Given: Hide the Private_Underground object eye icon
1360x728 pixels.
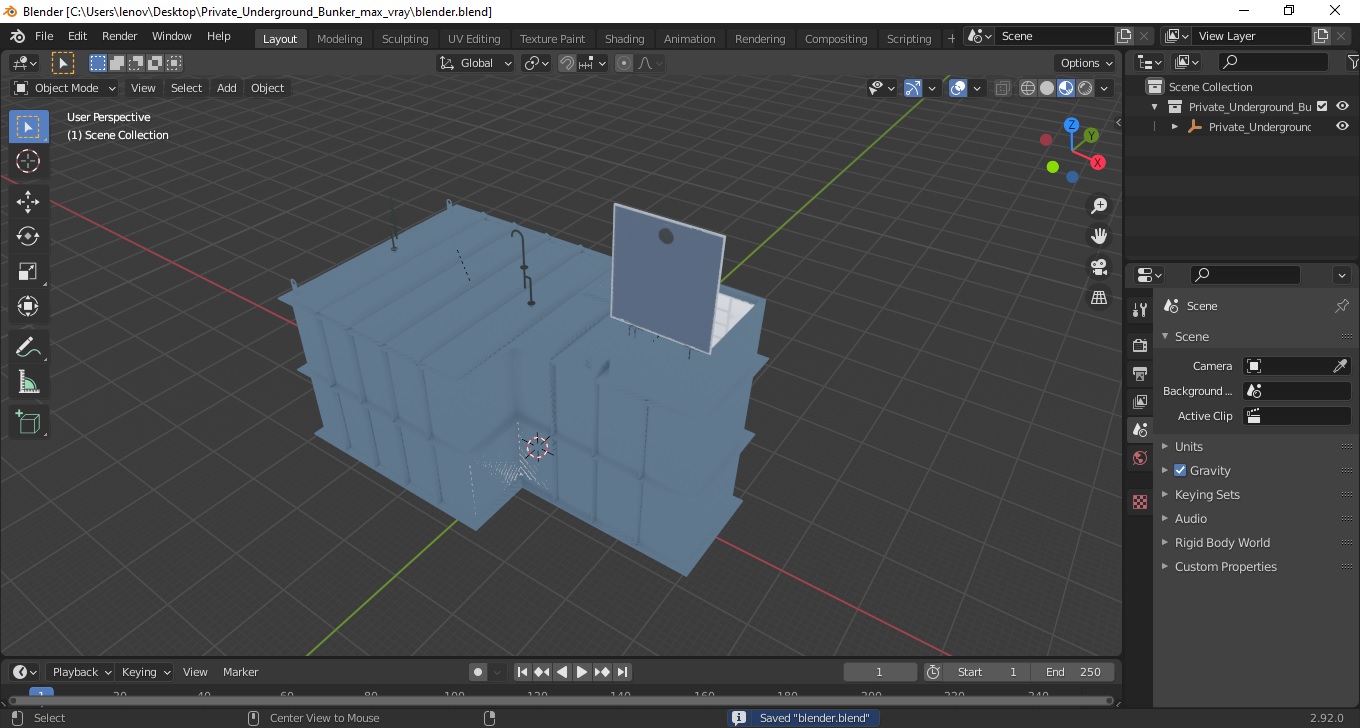Looking at the screenshot, I should (1343, 126).
